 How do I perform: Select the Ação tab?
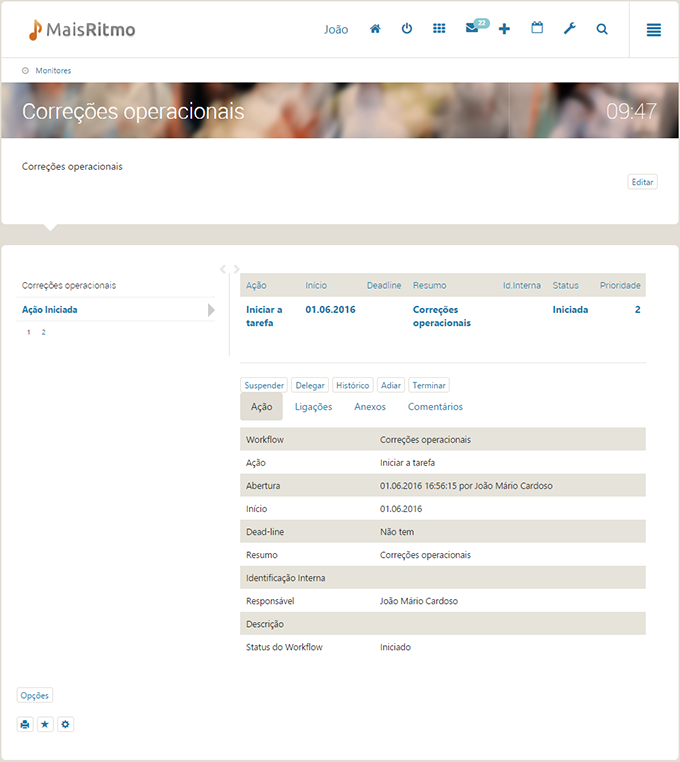[x=262, y=407]
